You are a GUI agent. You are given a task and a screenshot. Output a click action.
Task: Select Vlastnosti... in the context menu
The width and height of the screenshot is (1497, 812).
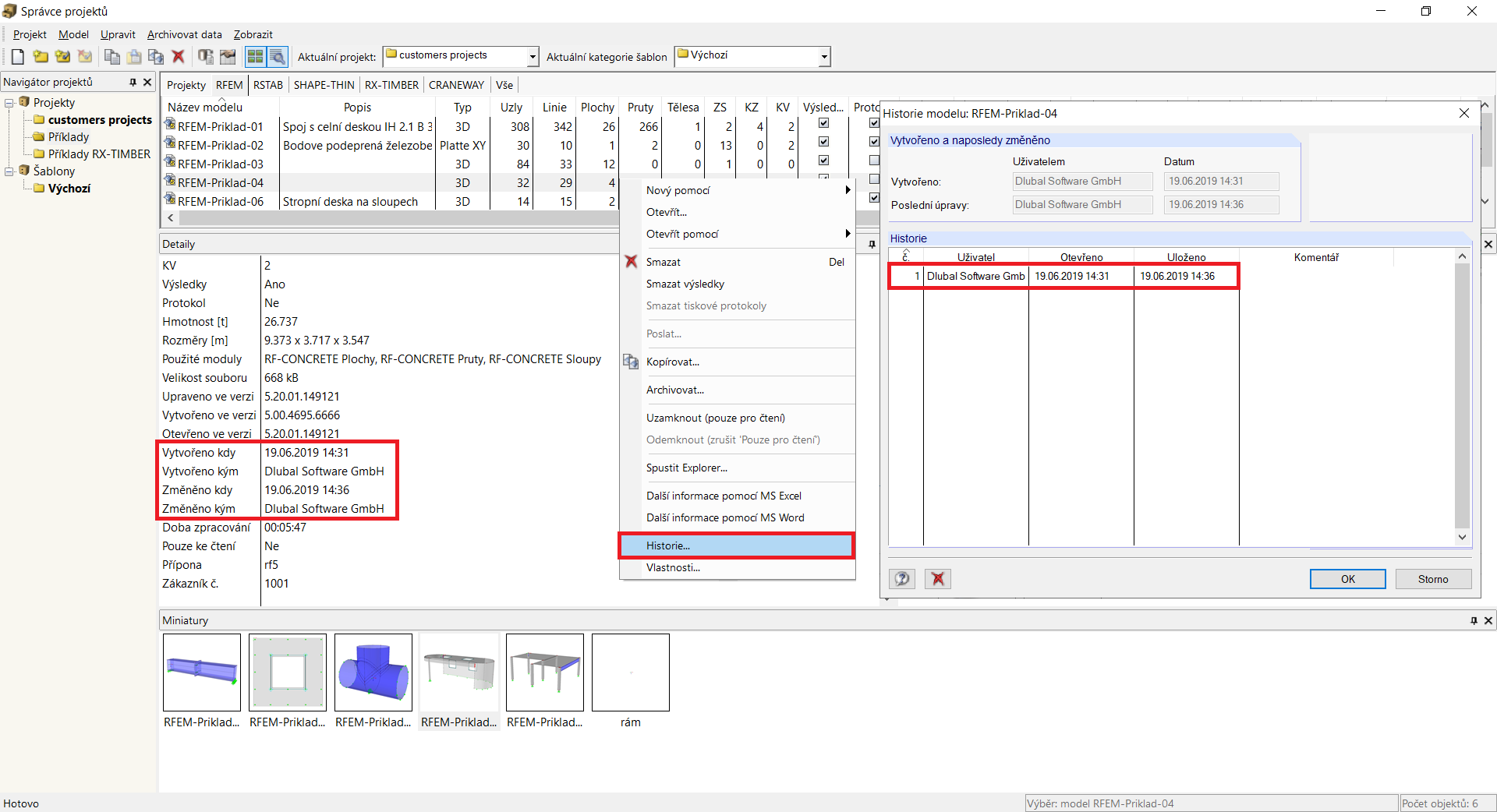[737, 567]
